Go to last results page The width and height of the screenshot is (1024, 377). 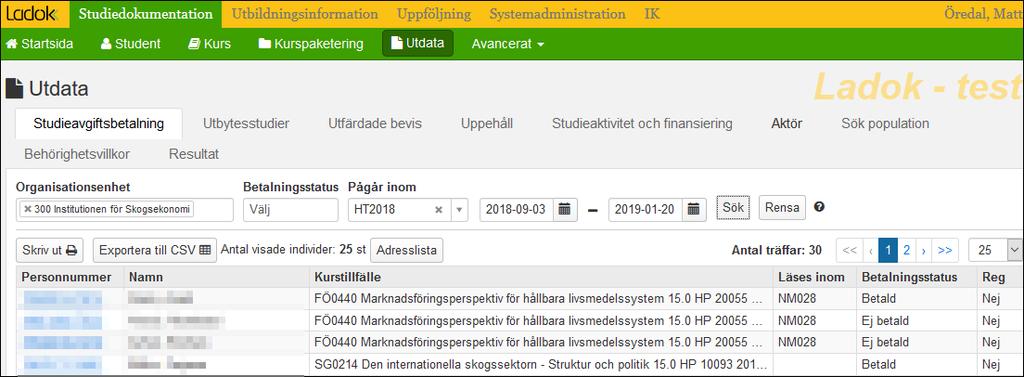tap(945, 250)
